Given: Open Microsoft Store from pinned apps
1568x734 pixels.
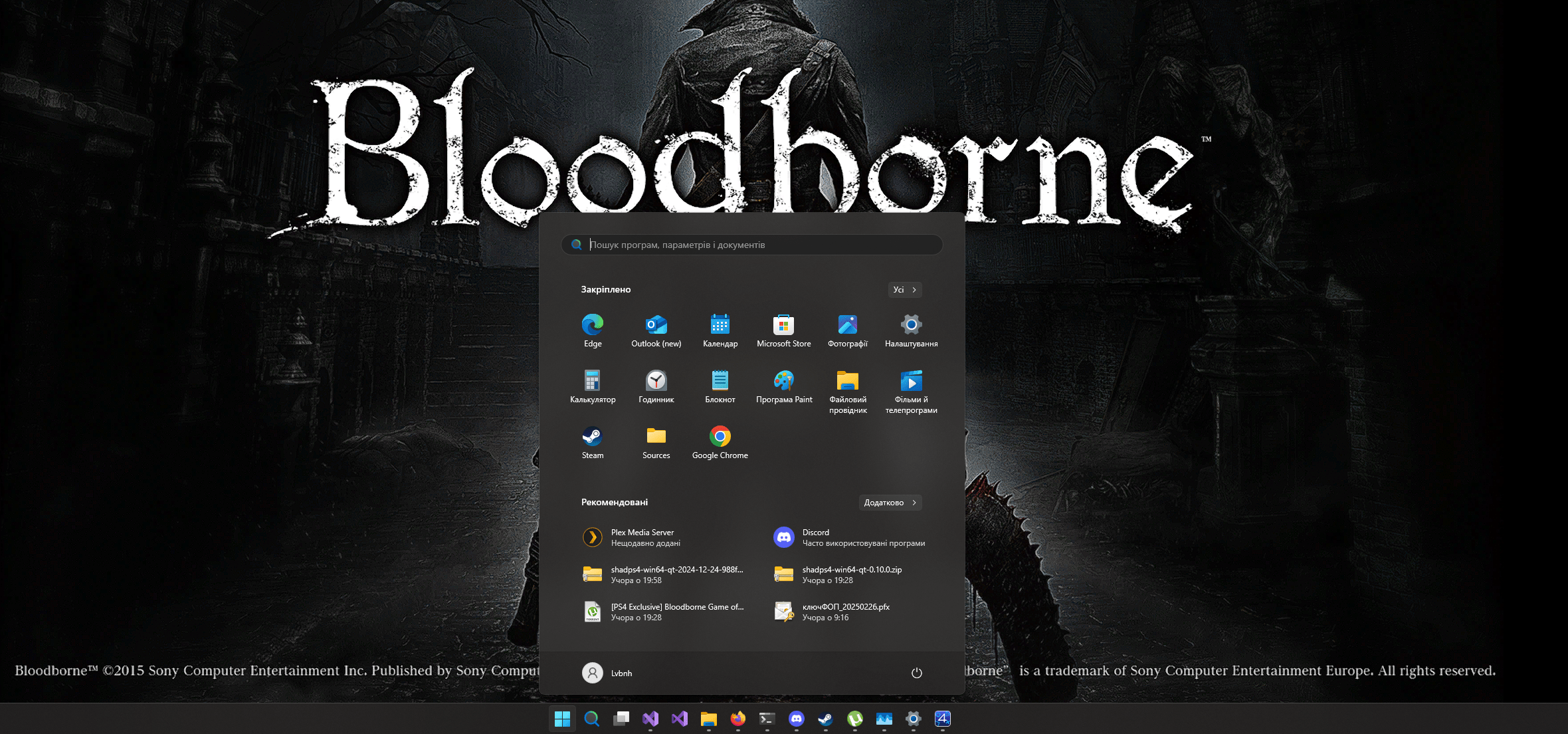Looking at the screenshot, I should tap(784, 331).
